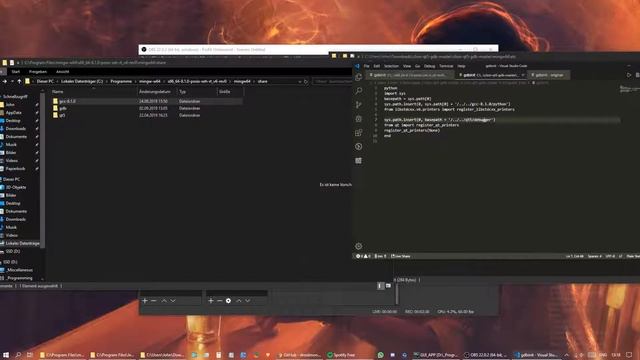The image size is (640, 360).
Task: Move scene up in OBS scenes list
Action: (x=164, y=301)
